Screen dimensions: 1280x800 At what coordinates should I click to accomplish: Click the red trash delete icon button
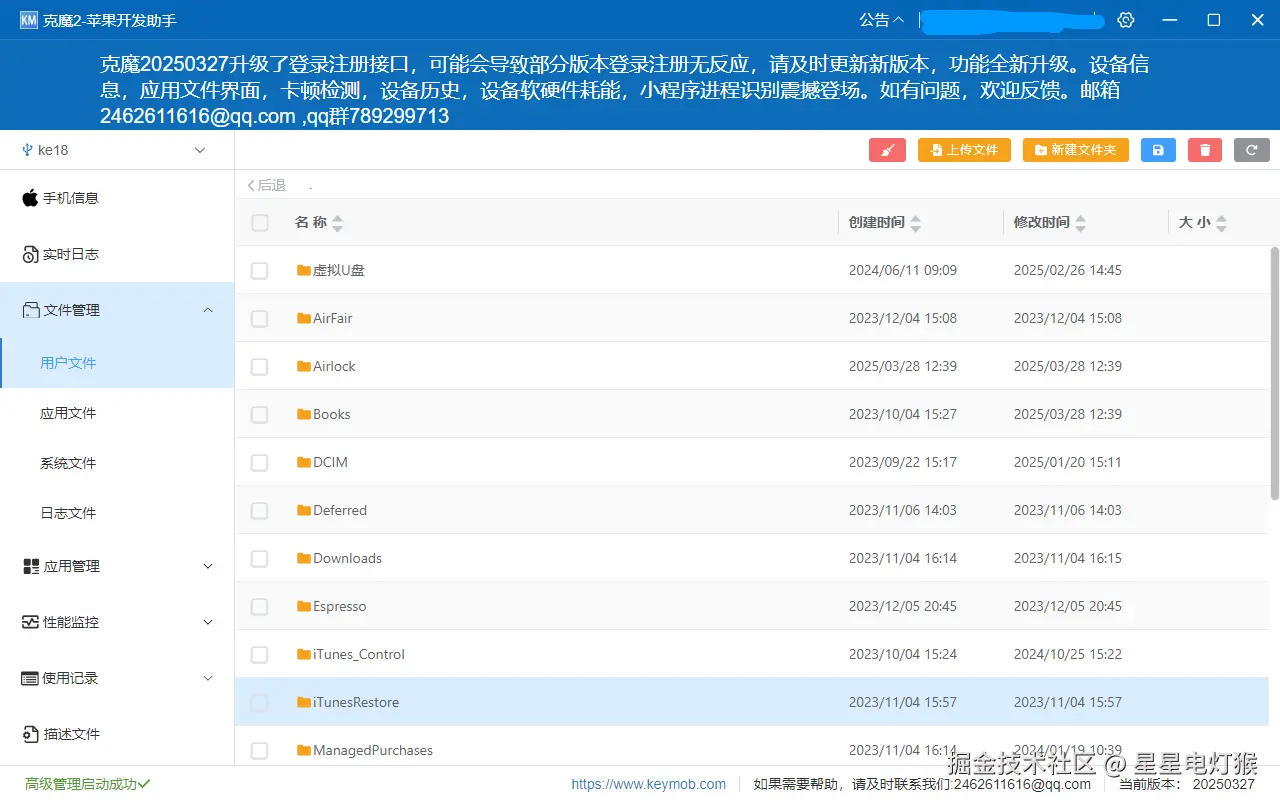(x=1205, y=150)
